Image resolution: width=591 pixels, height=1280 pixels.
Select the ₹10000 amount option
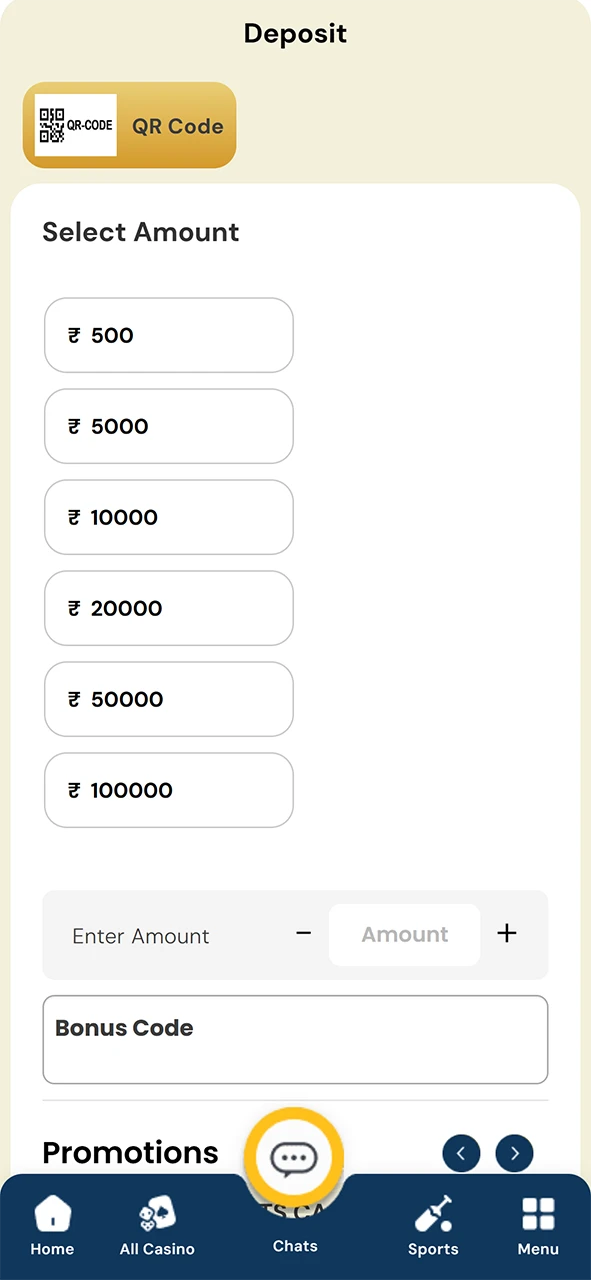pos(168,517)
